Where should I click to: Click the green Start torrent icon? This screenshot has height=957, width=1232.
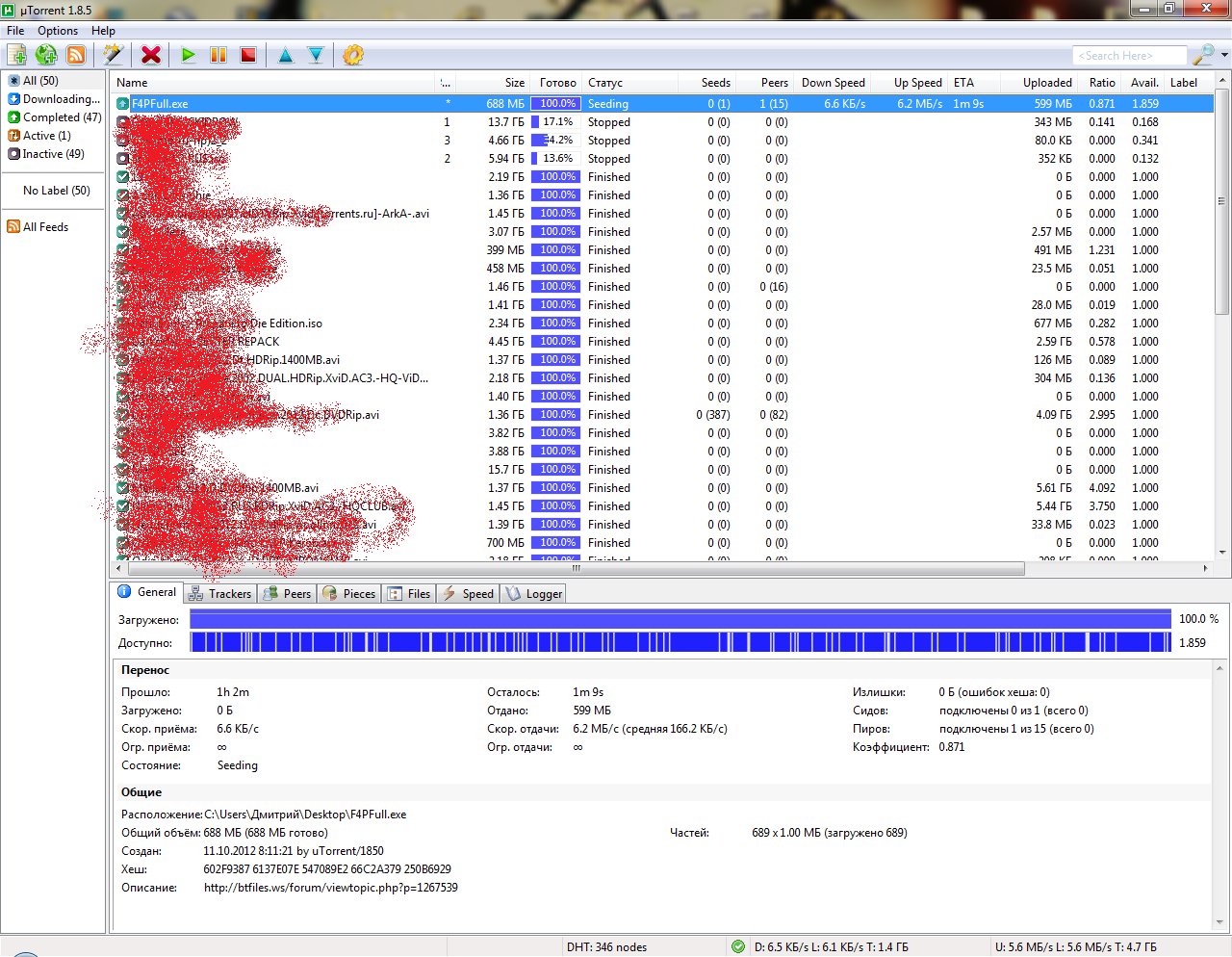pos(189,55)
